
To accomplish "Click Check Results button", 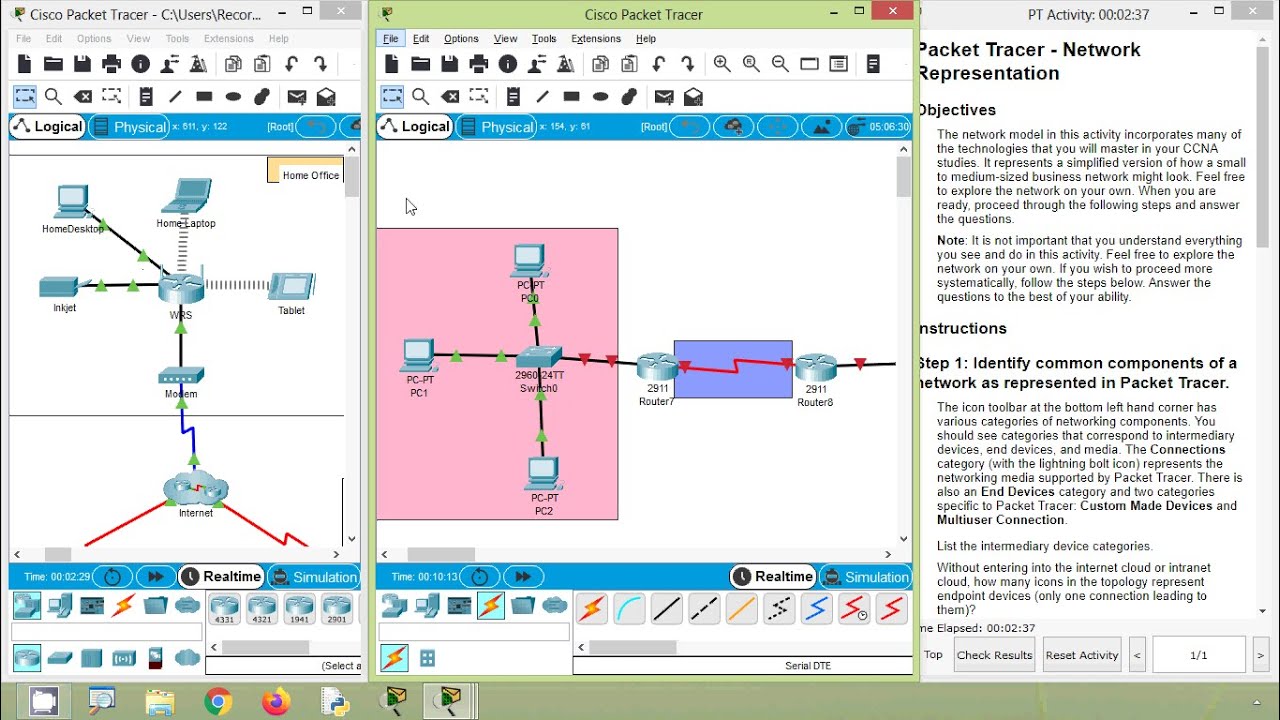I will coord(994,655).
